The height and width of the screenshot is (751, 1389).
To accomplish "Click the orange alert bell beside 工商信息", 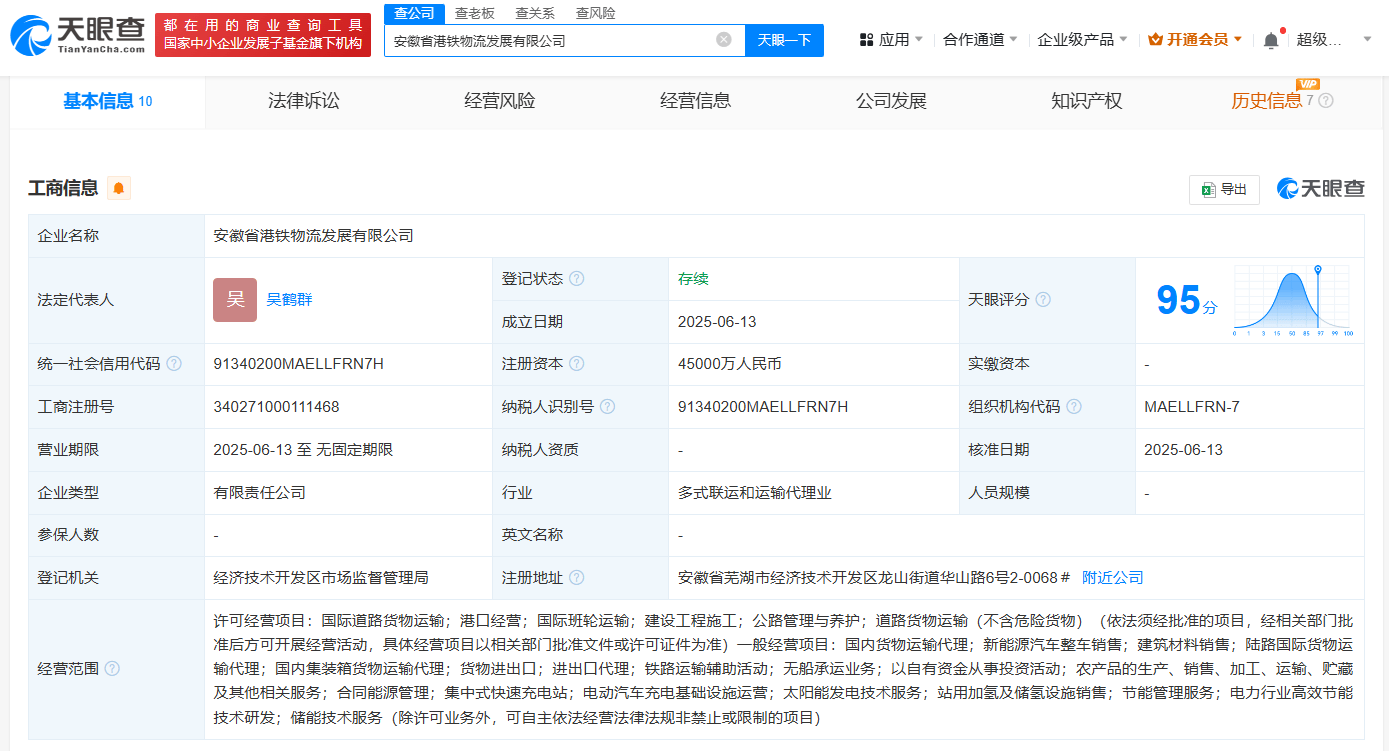I will [x=119, y=188].
